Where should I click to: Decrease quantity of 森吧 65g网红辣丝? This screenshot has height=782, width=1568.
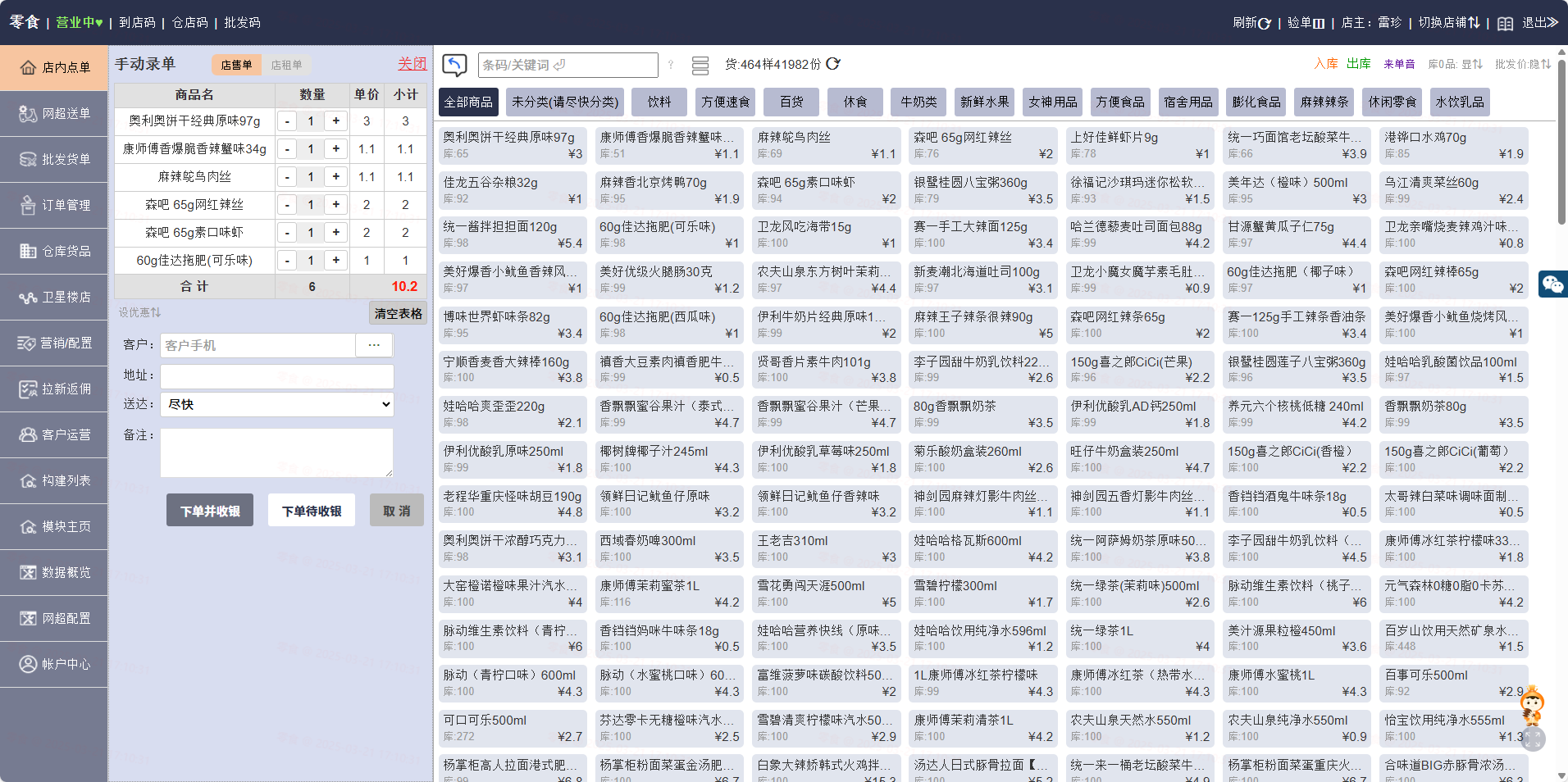(x=287, y=205)
